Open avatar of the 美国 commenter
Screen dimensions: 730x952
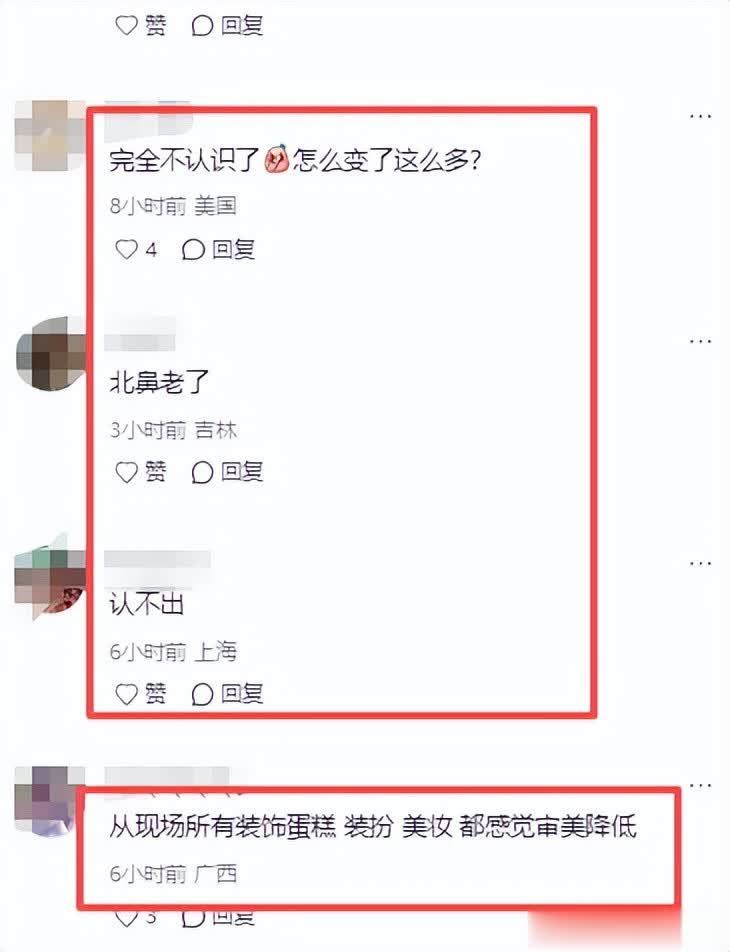tap(50, 135)
